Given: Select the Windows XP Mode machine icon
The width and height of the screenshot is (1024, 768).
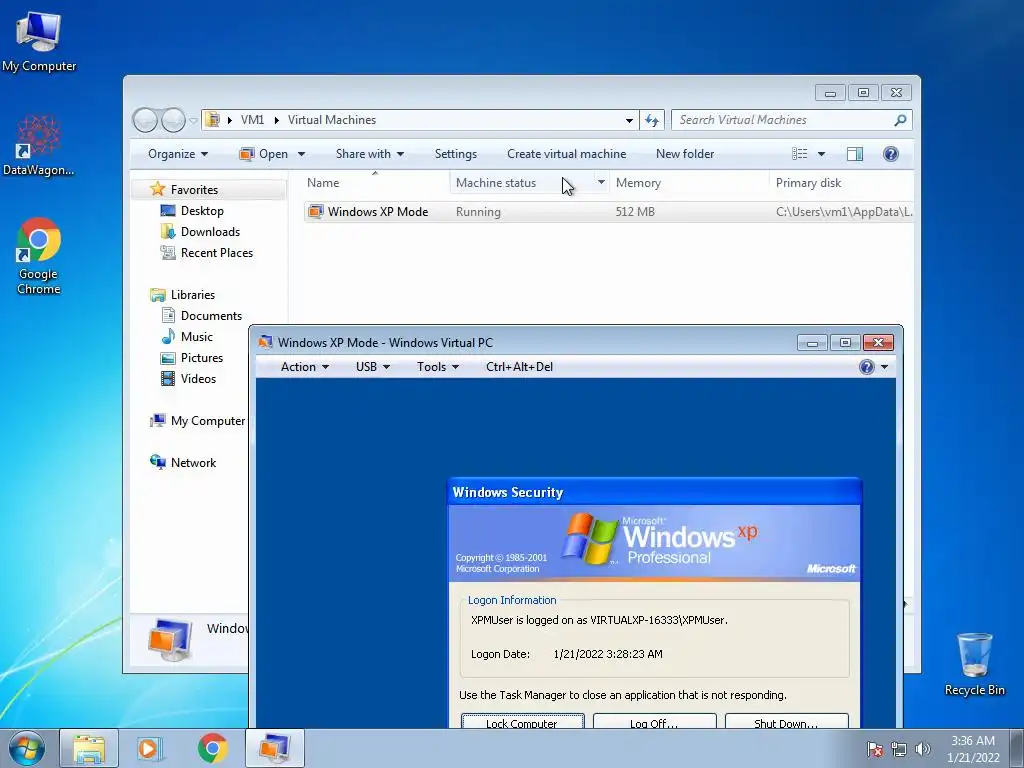Looking at the screenshot, I should 315,212.
